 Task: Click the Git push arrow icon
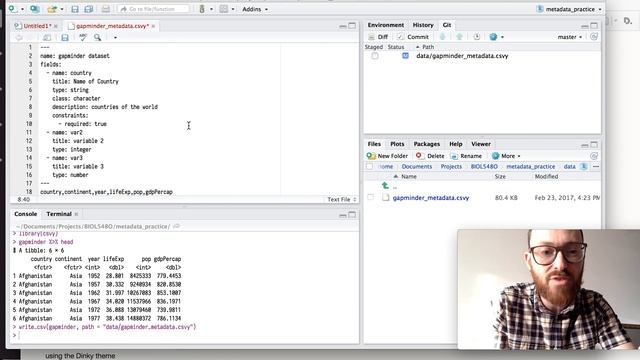[460, 37]
